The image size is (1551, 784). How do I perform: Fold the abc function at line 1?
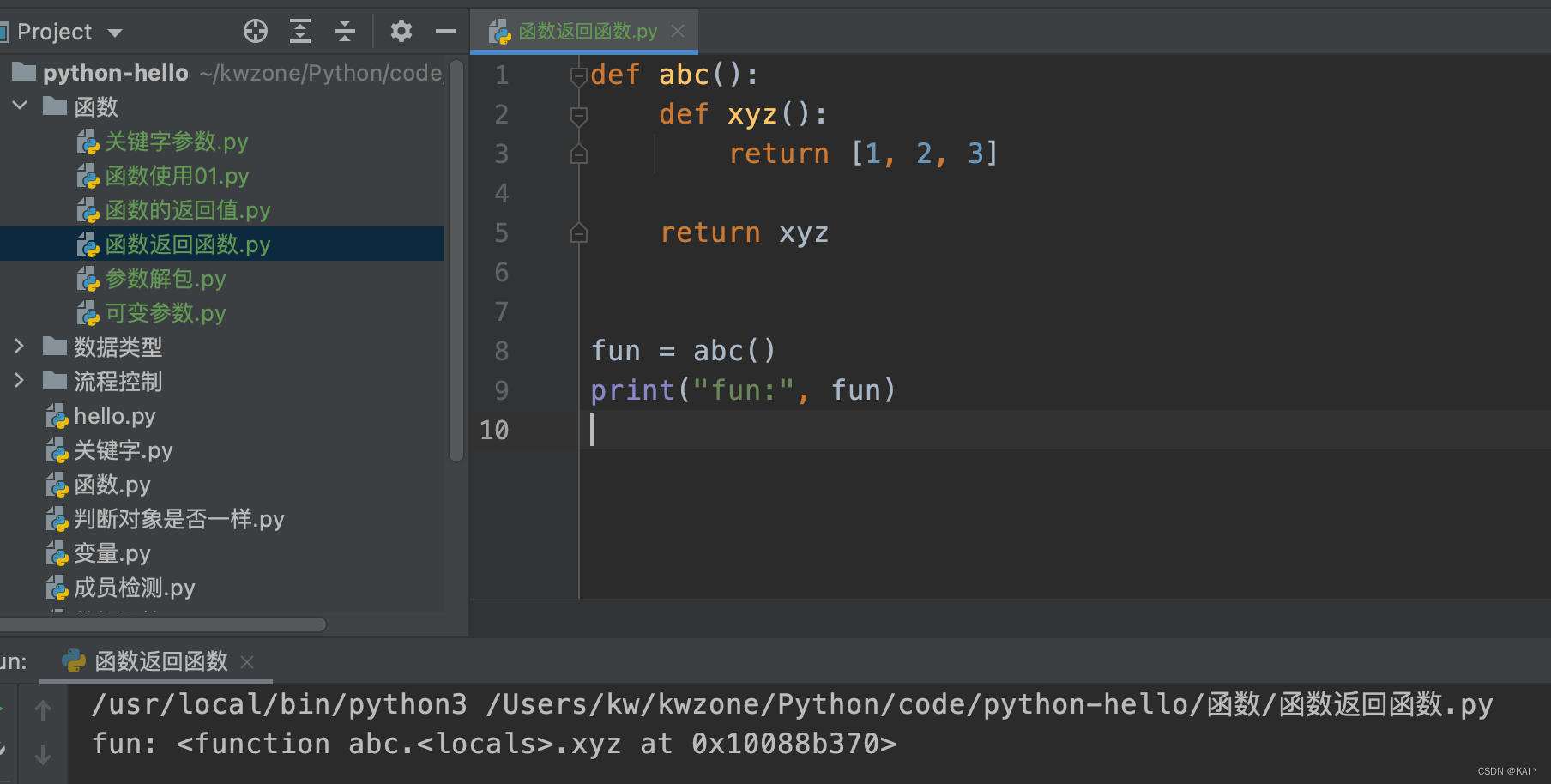coord(579,76)
